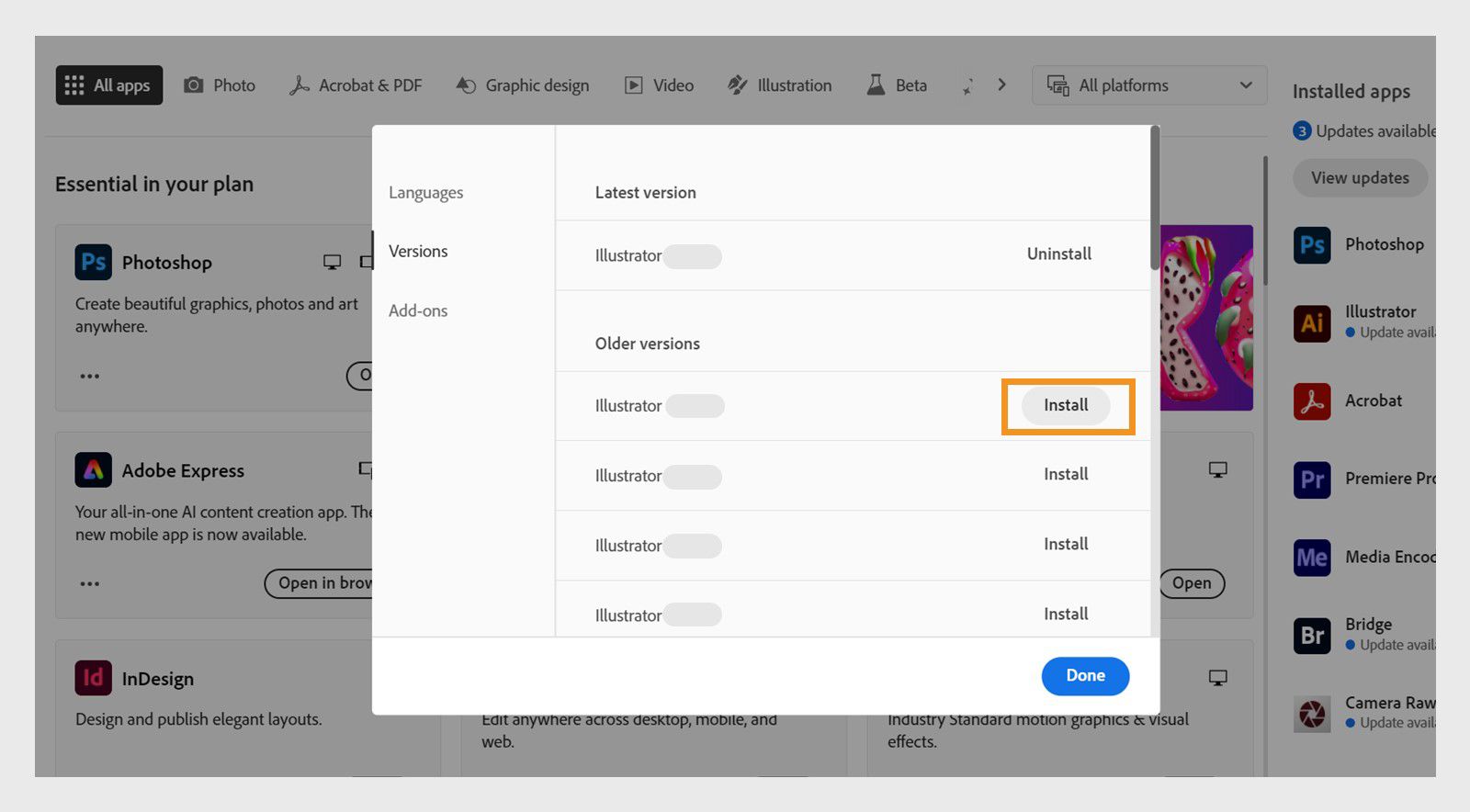Click the 'Older versions' heading text
1470x812 pixels.
pyautogui.click(x=648, y=344)
